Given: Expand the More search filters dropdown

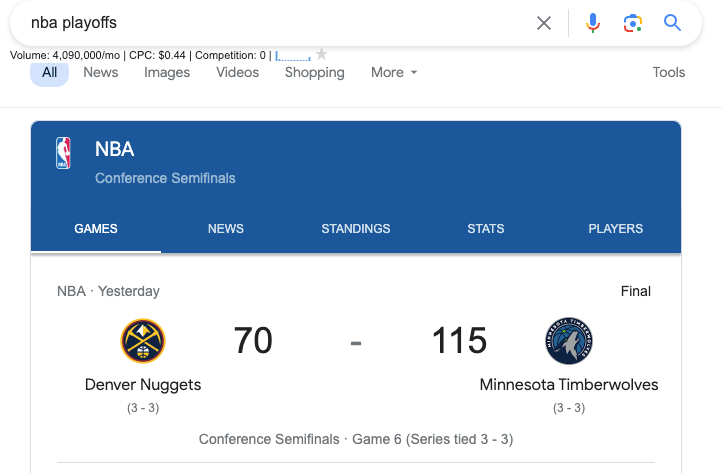Looking at the screenshot, I should [394, 72].
